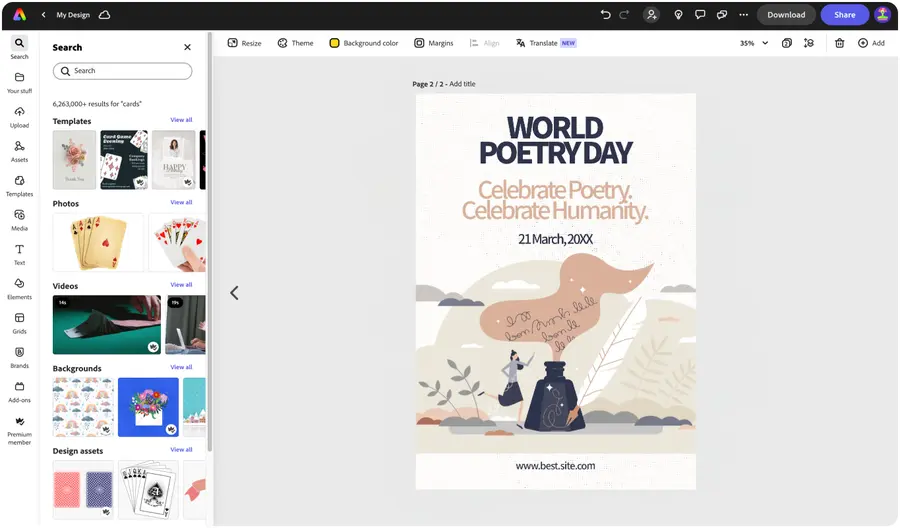Invite collaborators with the add person icon
Screen dimensions: 900x528
coord(651,15)
